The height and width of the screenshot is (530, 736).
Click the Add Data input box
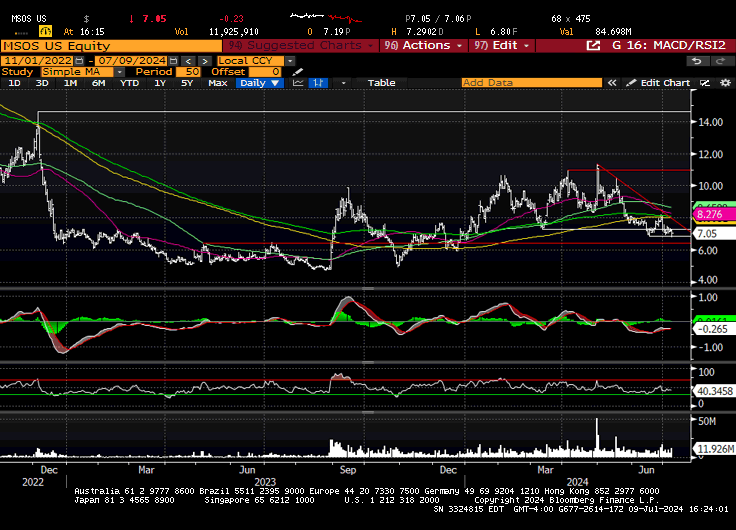point(531,83)
